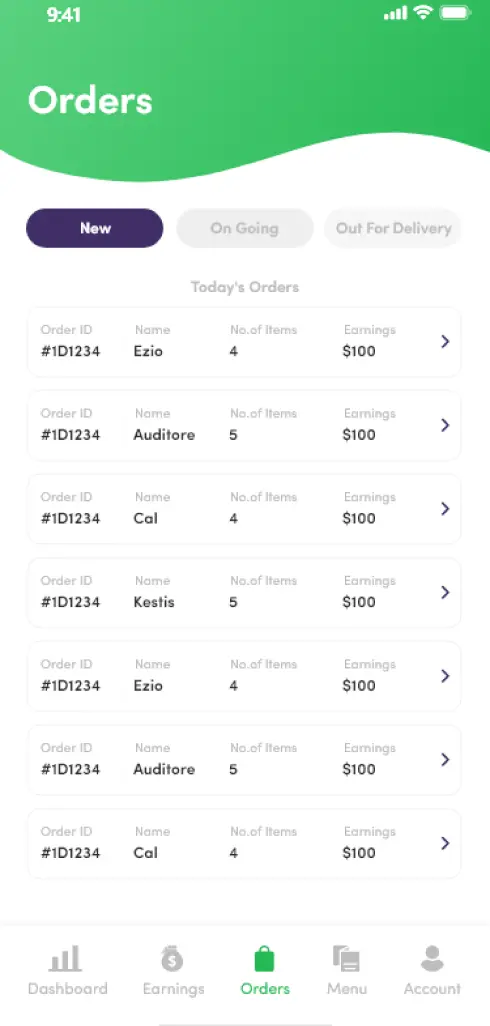
Task: Expand the last Cal order chevron
Action: coord(445,843)
